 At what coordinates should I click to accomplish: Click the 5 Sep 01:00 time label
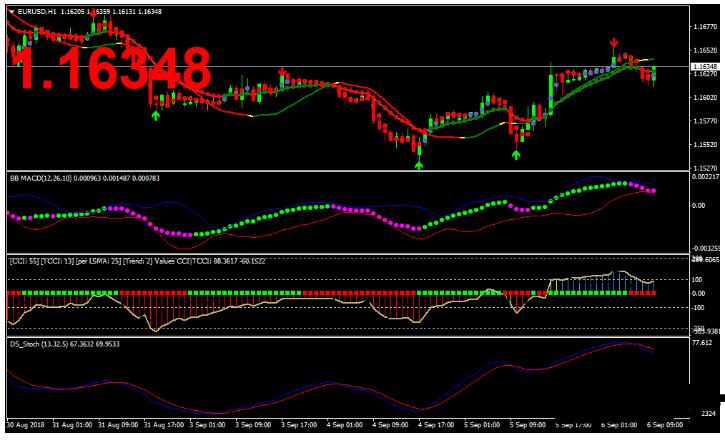[482, 424]
